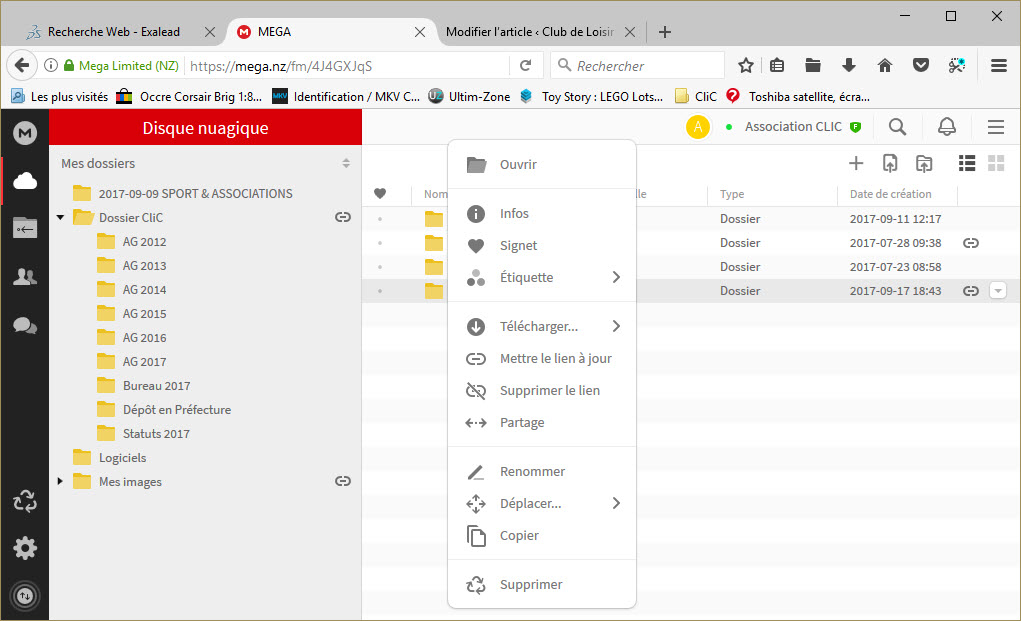Switch to Recherche Web - Exalead tab
The height and width of the screenshot is (621, 1021).
113,32
